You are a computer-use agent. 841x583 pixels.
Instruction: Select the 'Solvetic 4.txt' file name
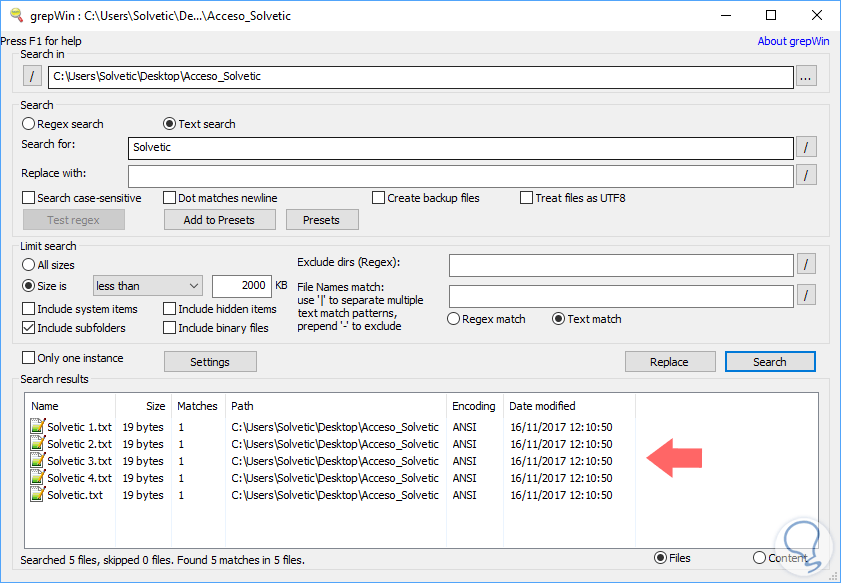point(79,478)
